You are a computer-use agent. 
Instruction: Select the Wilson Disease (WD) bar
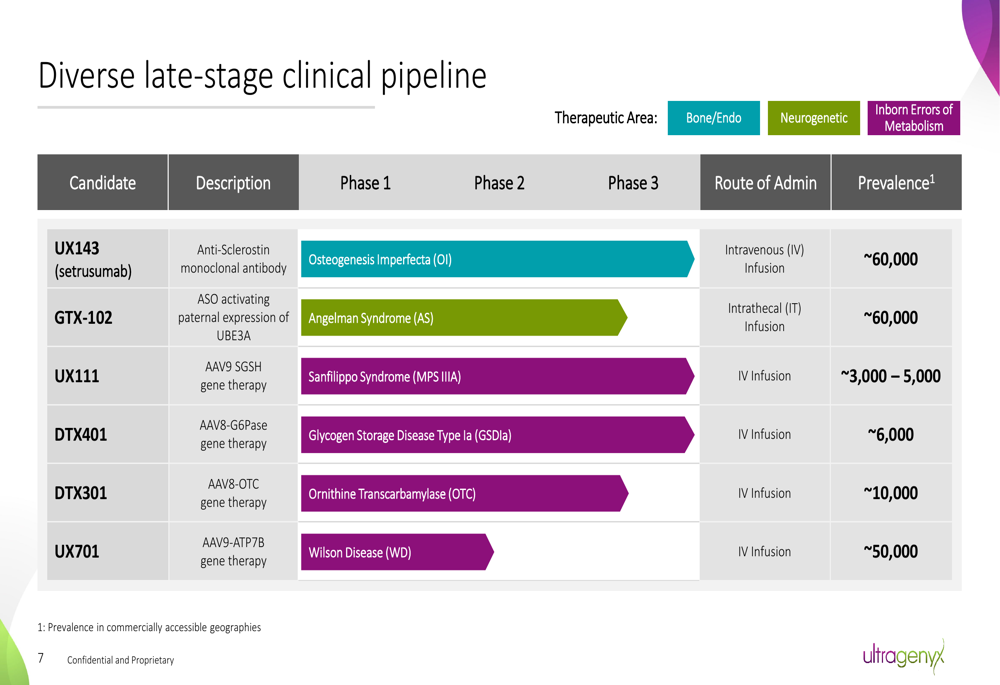point(397,552)
